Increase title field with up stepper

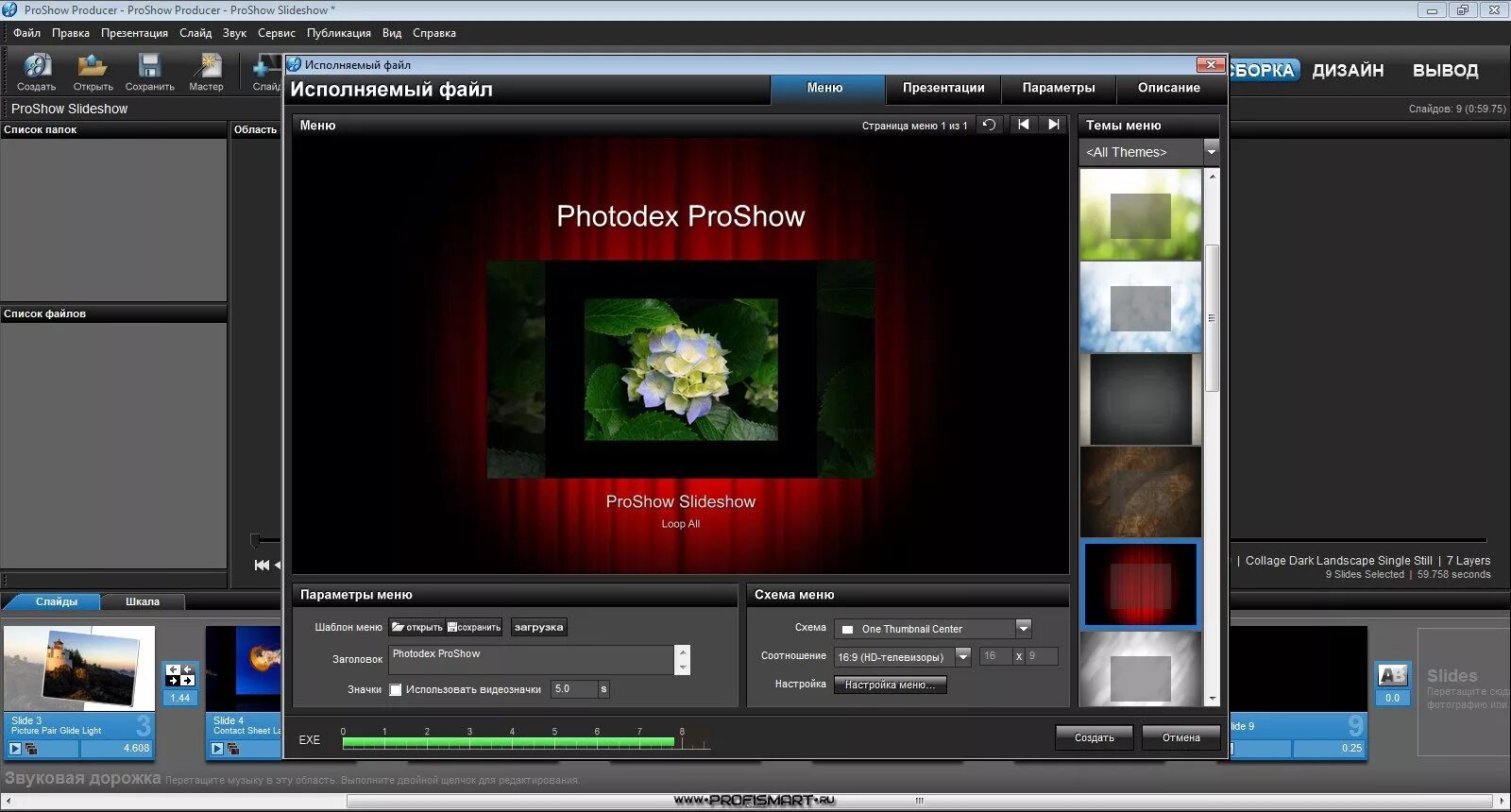click(x=683, y=652)
